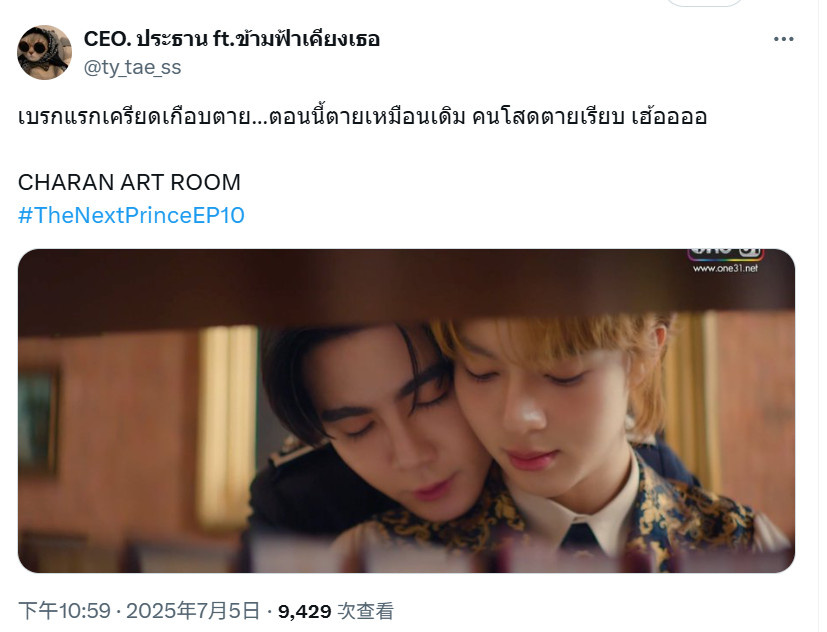Open profile via display name CEO. ประธาน

(x=232, y=39)
